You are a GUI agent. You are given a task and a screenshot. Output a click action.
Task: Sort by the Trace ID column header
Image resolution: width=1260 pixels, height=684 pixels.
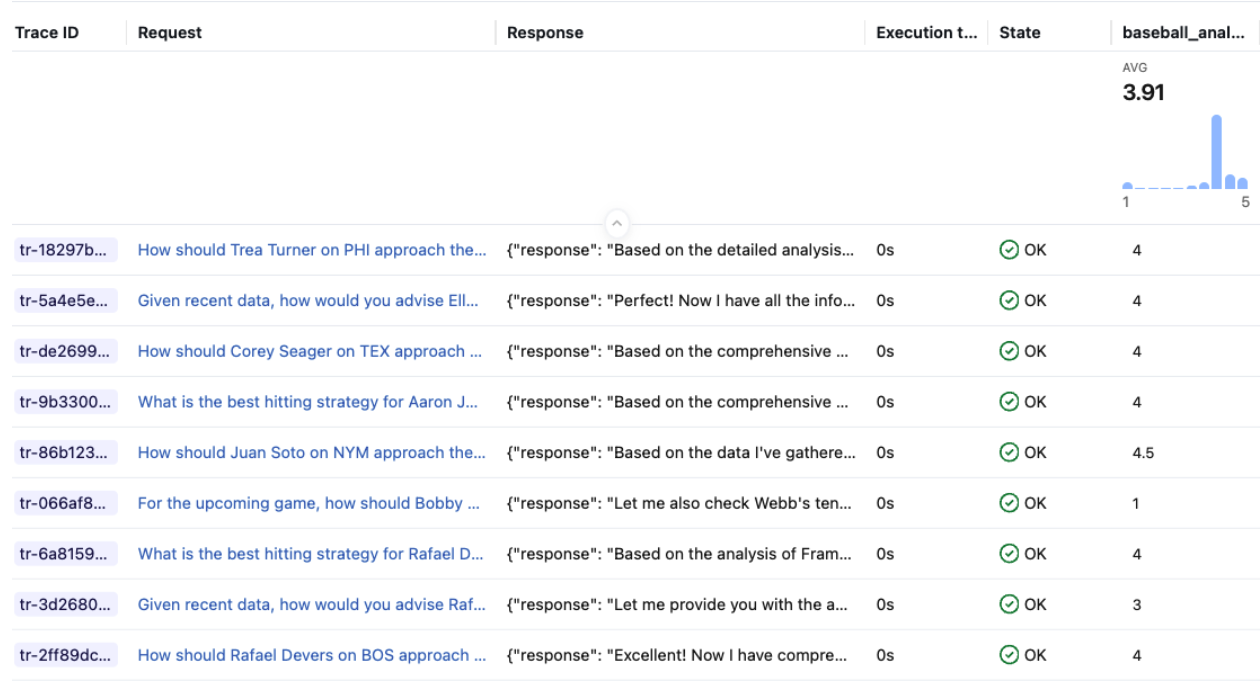point(47,33)
